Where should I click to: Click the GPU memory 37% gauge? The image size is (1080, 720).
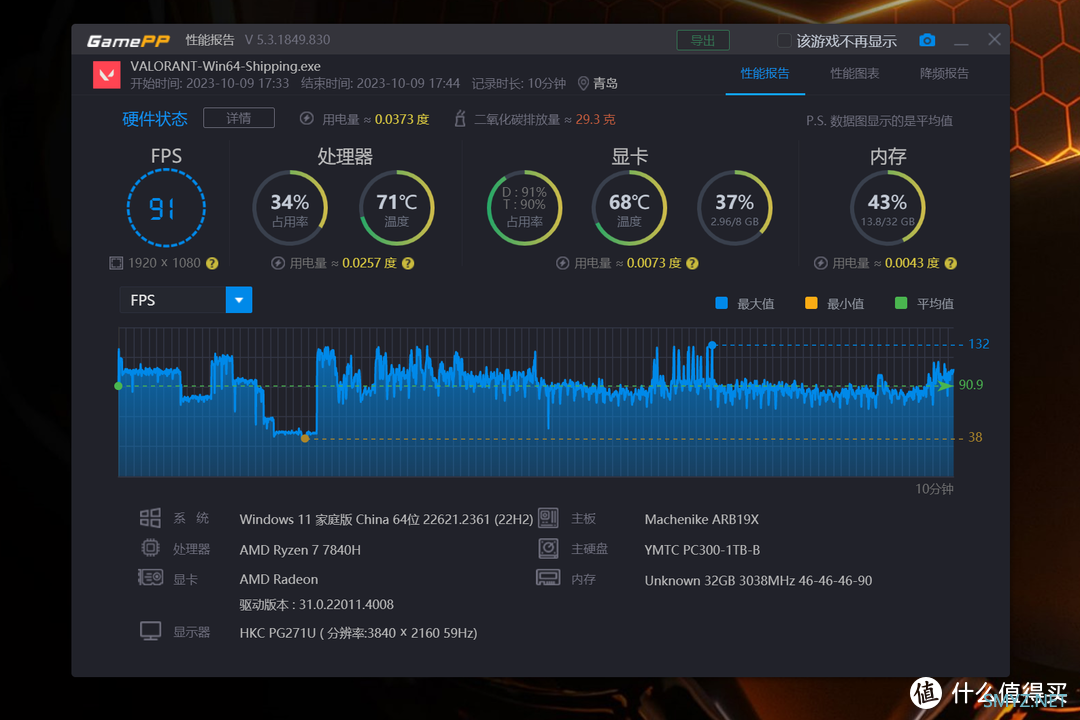(735, 207)
